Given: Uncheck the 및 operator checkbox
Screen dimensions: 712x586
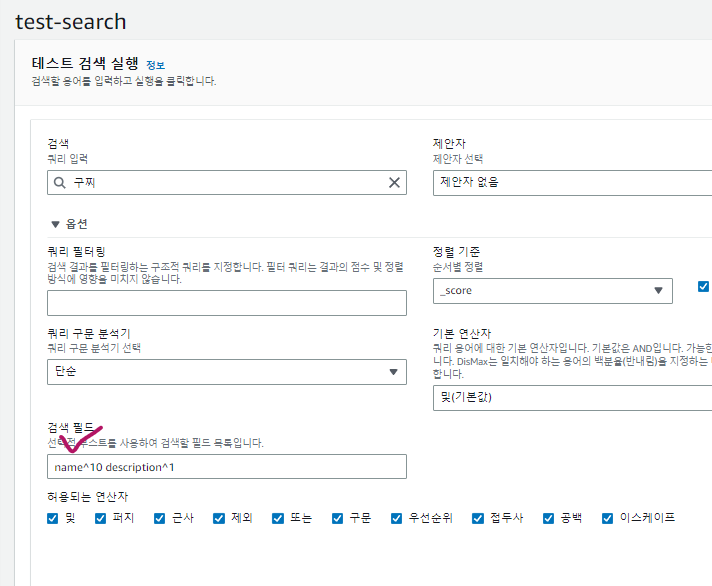Looking at the screenshot, I should (x=53, y=518).
